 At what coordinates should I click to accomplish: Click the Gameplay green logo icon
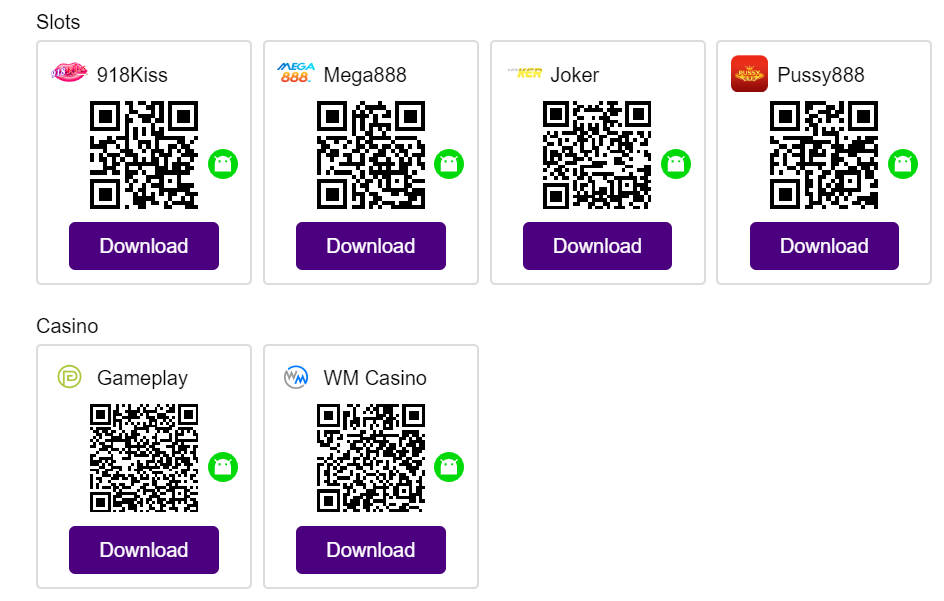69,377
